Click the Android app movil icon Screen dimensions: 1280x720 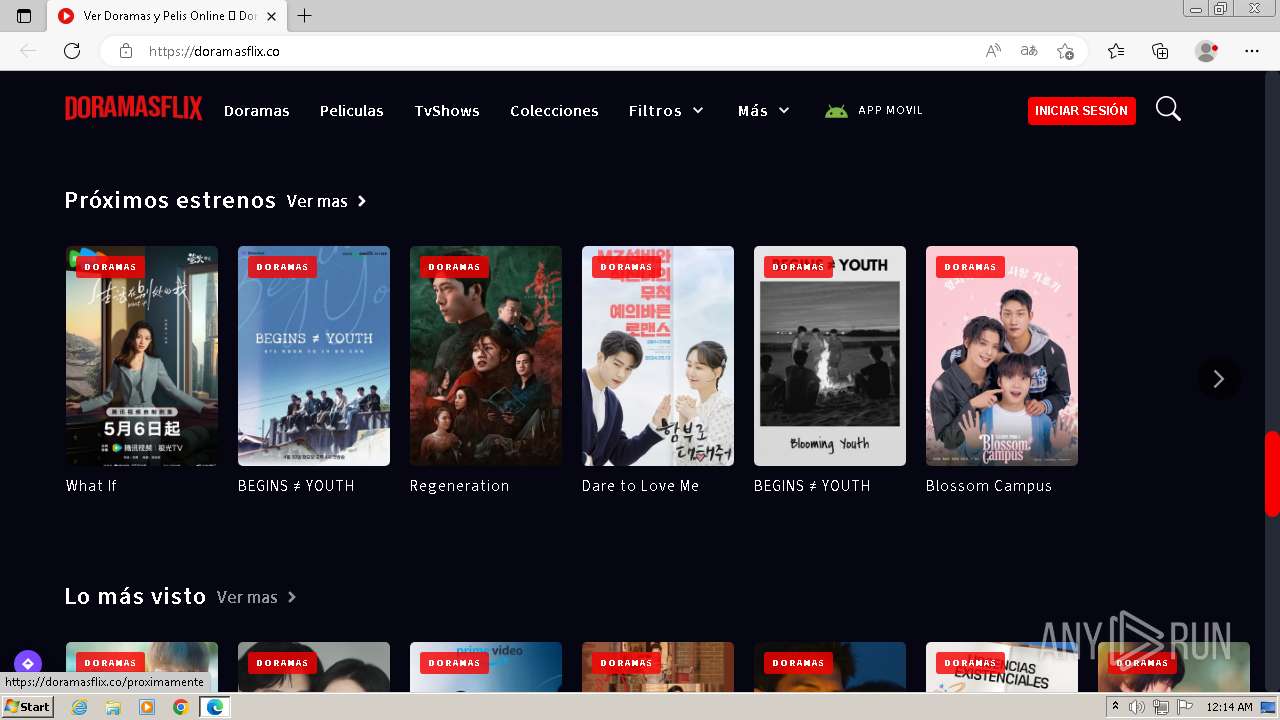(x=836, y=111)
